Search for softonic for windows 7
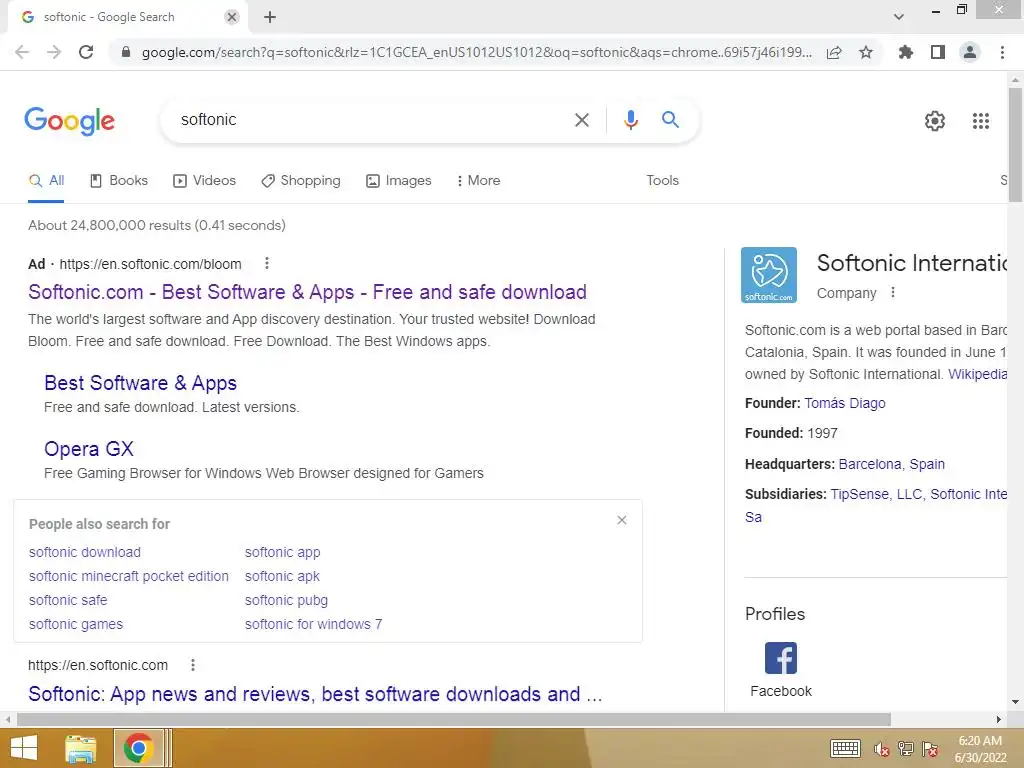The image size is (1024, 768). pos(313,625)
